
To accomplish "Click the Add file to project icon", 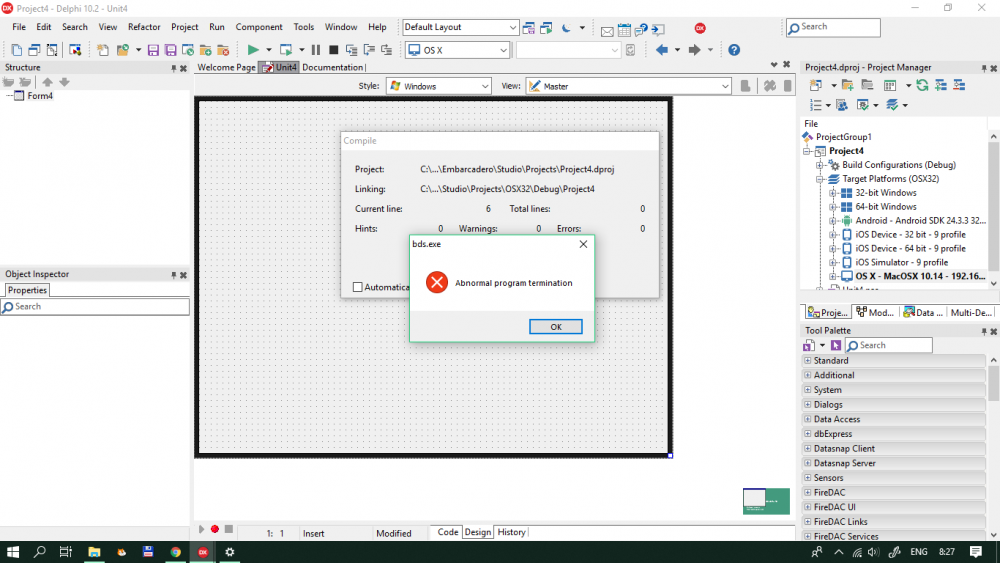I will click(205, 50).
